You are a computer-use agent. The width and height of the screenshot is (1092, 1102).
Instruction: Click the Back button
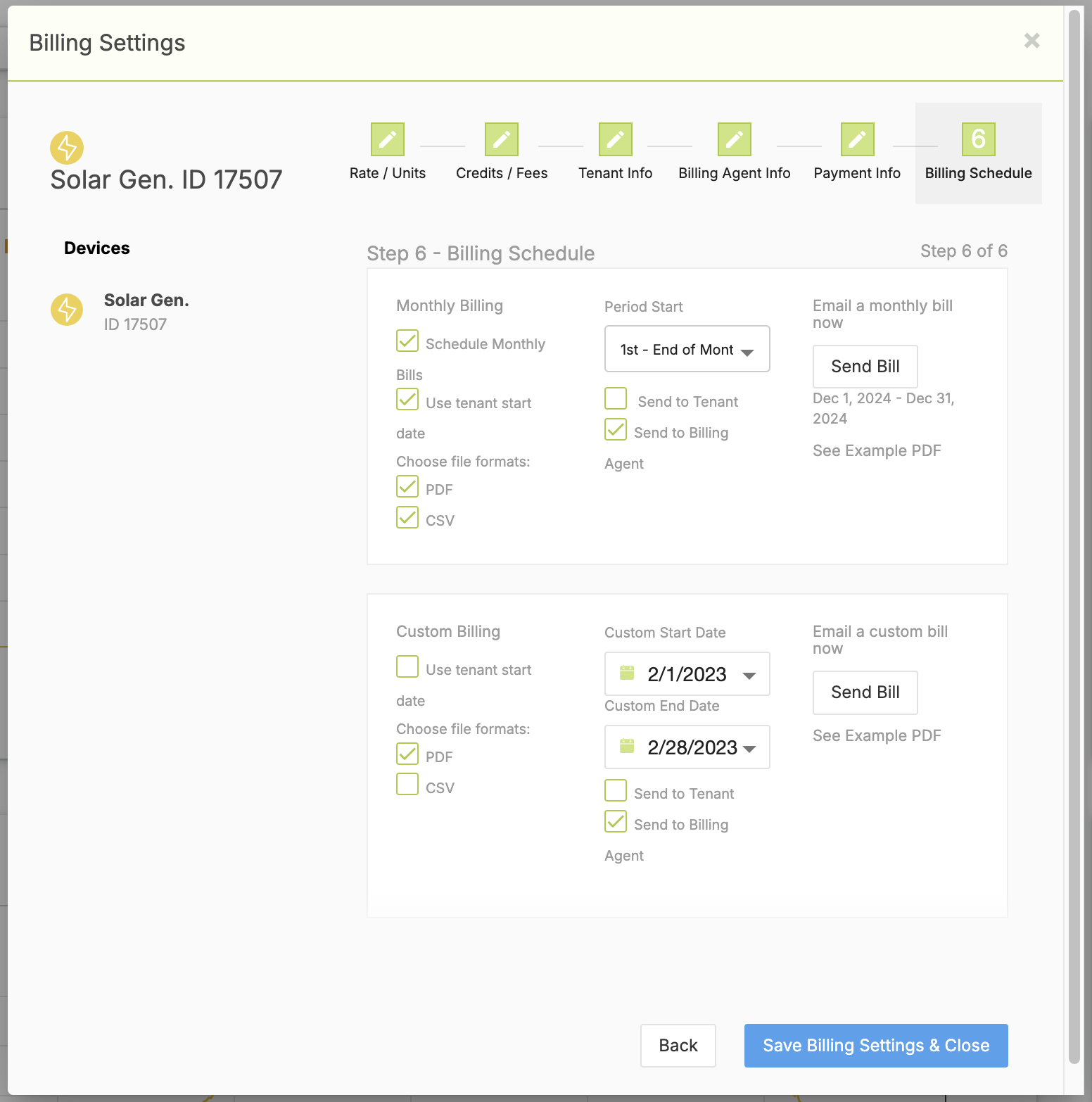click(678, 1046)
